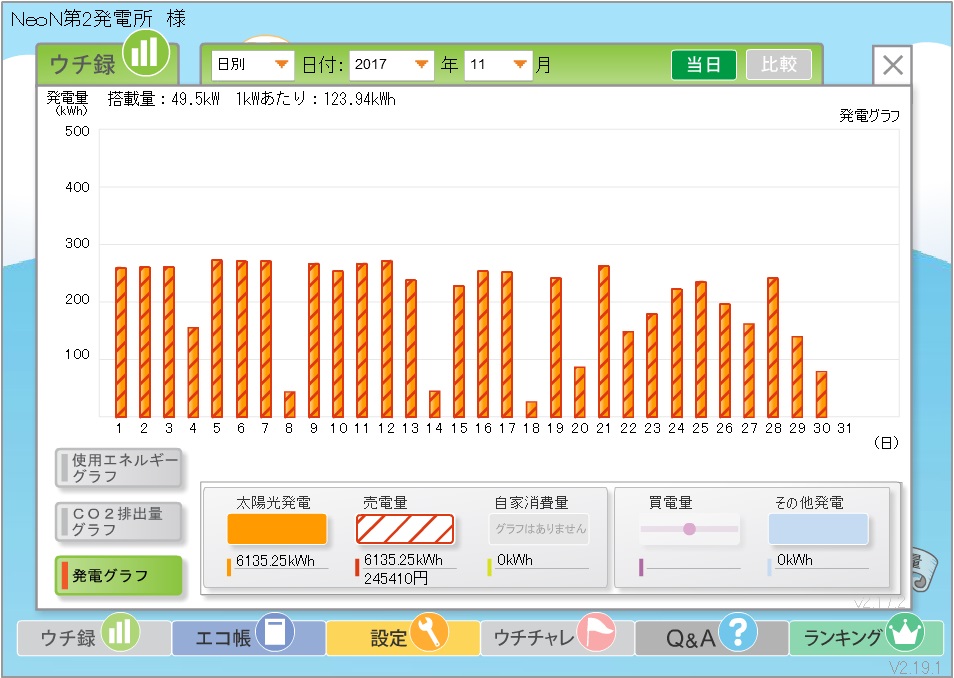This screenshot has width=954, height=678.
Task: Switch to CO2排出量グラフ
Action: pyautogui.click(x=119, y=522)
